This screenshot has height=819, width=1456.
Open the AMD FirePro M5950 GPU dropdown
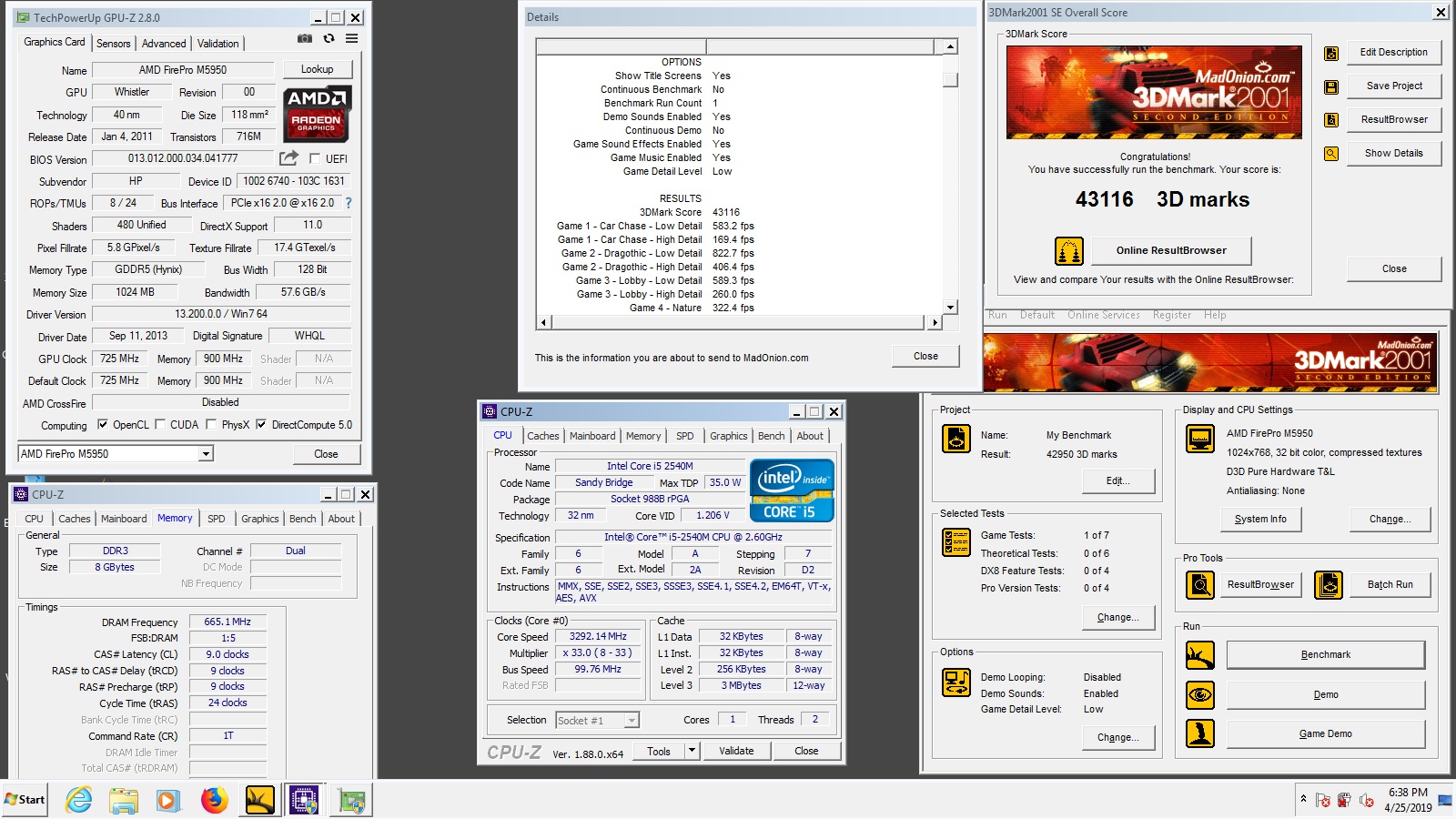tap(206, 453)
